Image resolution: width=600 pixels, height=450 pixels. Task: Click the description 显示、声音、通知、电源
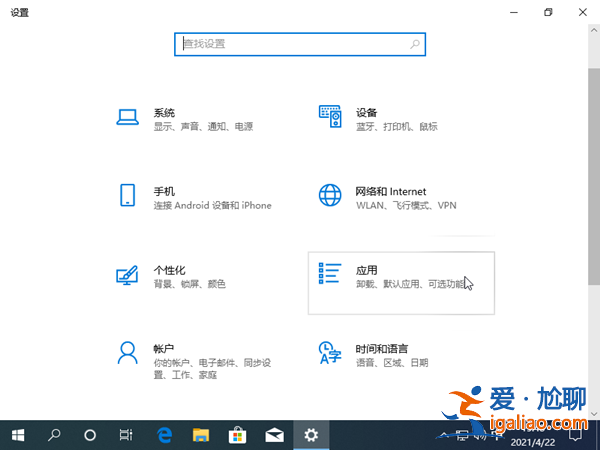[203, 127]
